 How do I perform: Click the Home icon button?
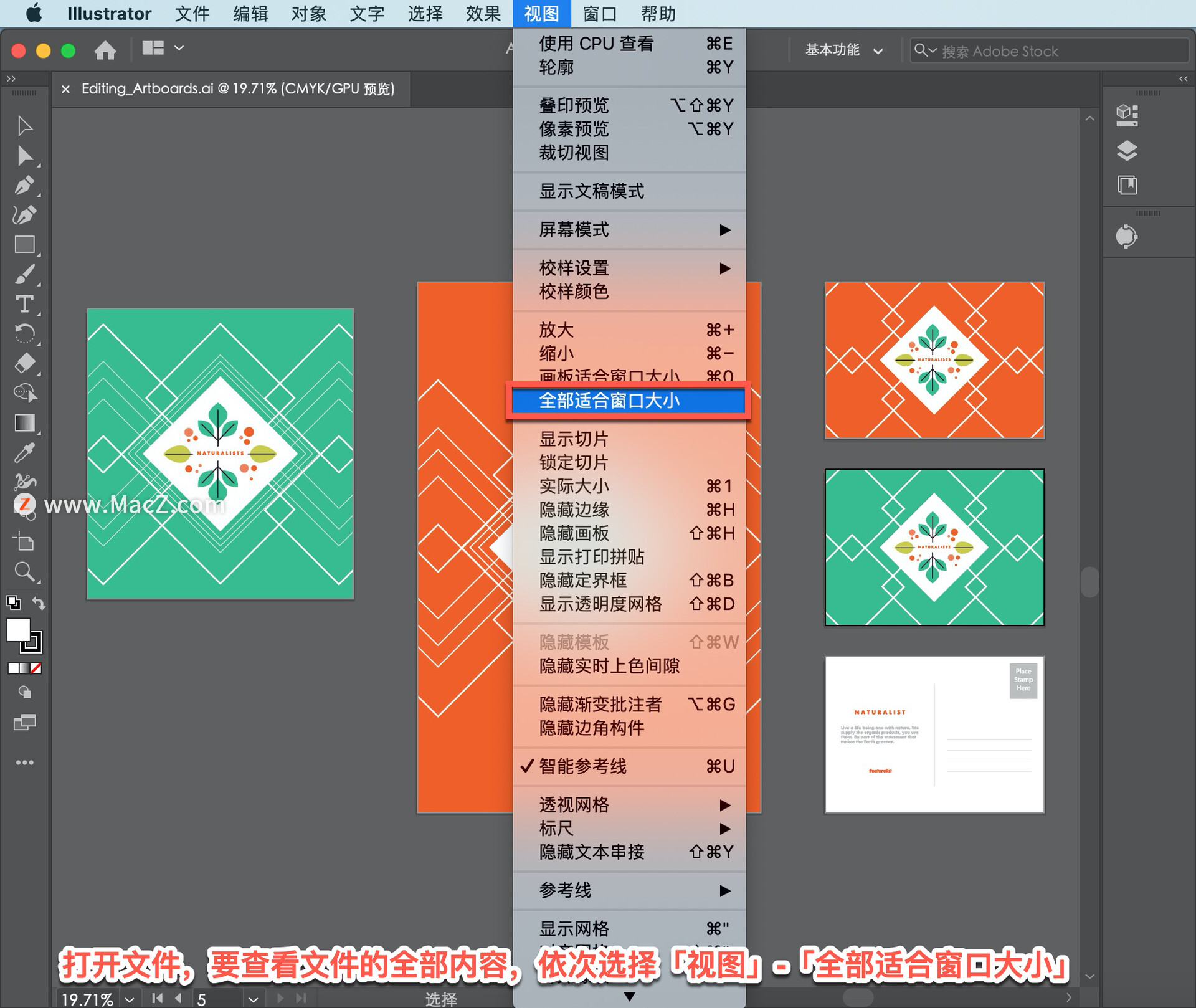tap(105, 49)
